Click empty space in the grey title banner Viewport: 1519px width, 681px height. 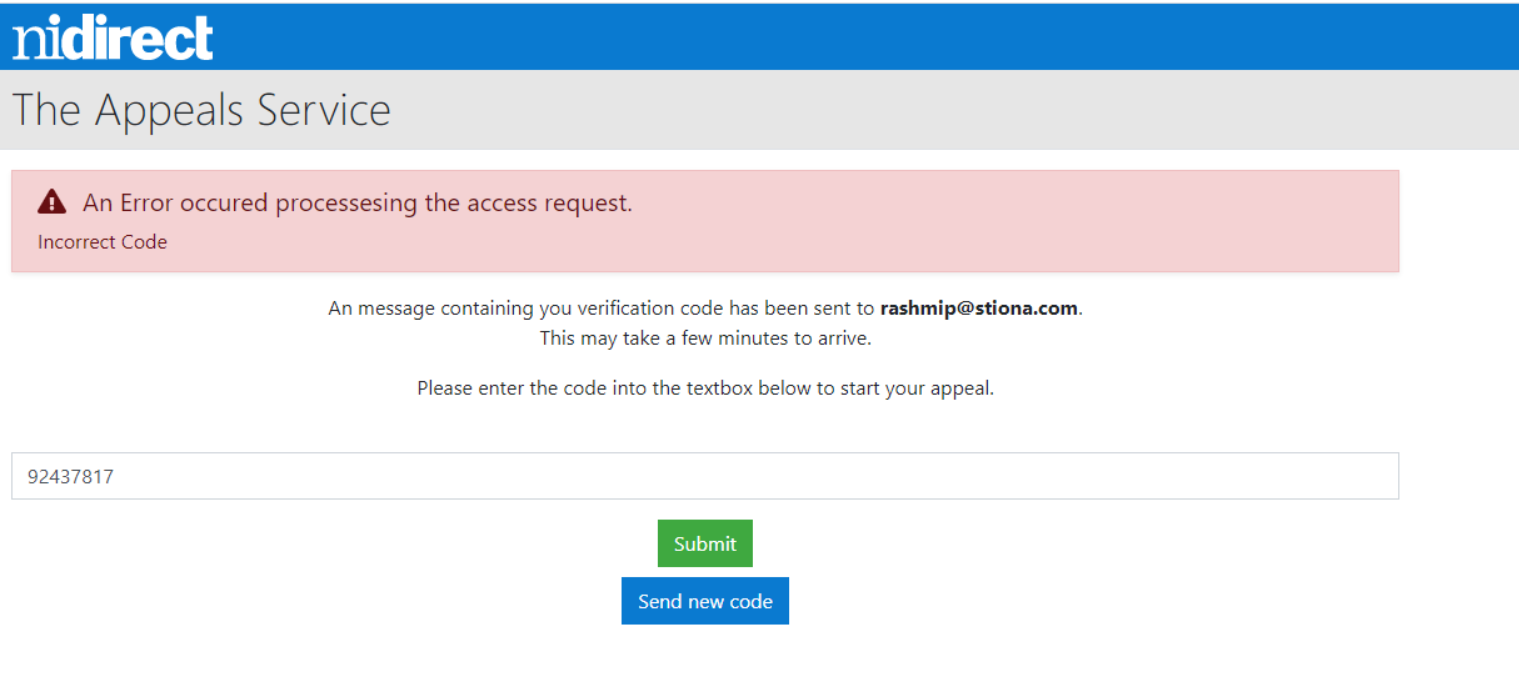point(950,110)
